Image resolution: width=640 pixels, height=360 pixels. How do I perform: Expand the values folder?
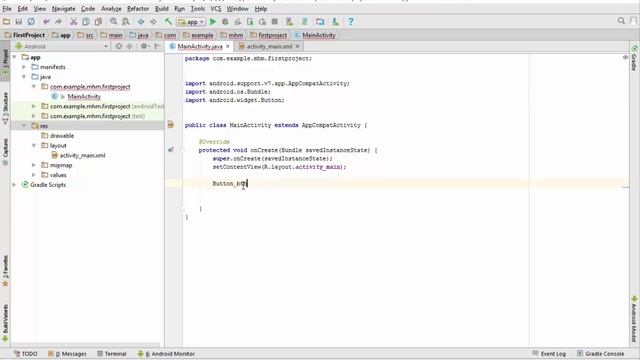34,175
